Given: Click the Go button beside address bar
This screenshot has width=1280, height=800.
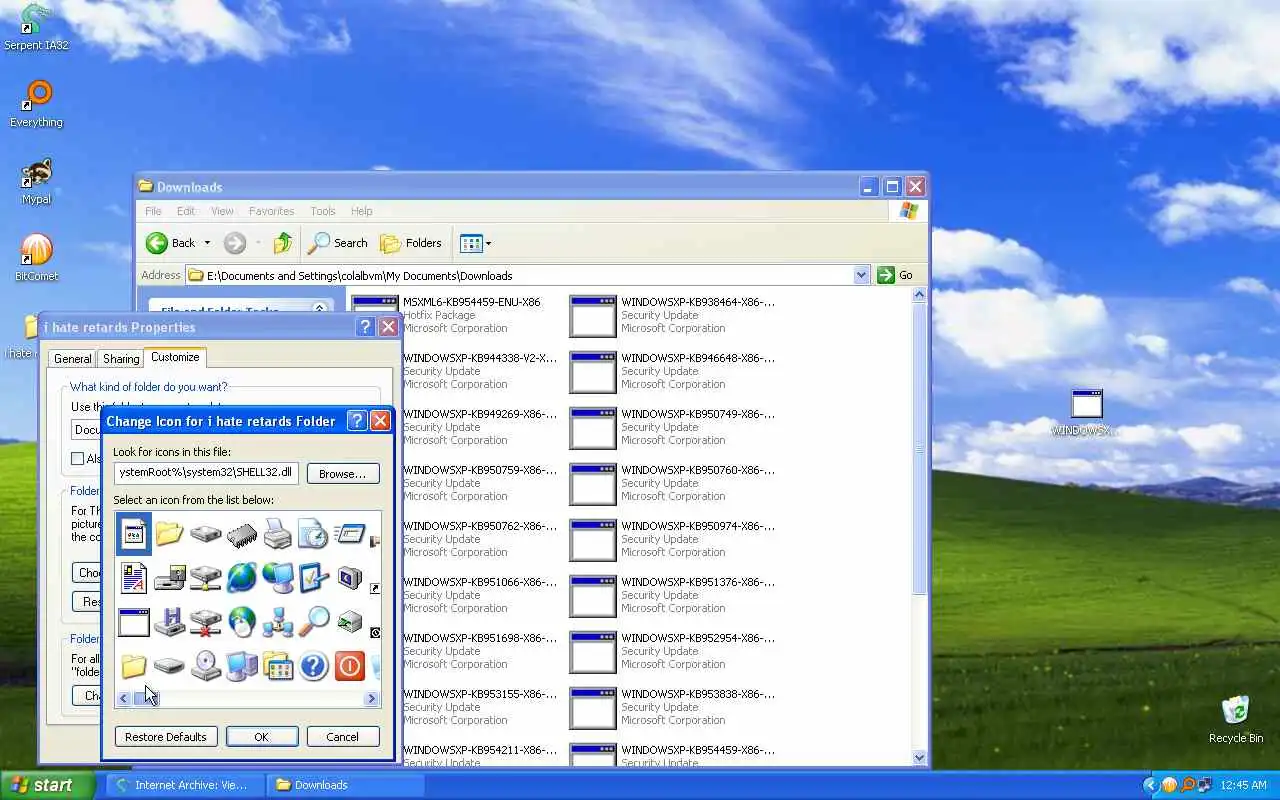Looking at the screenshot, I should [895, 275].
